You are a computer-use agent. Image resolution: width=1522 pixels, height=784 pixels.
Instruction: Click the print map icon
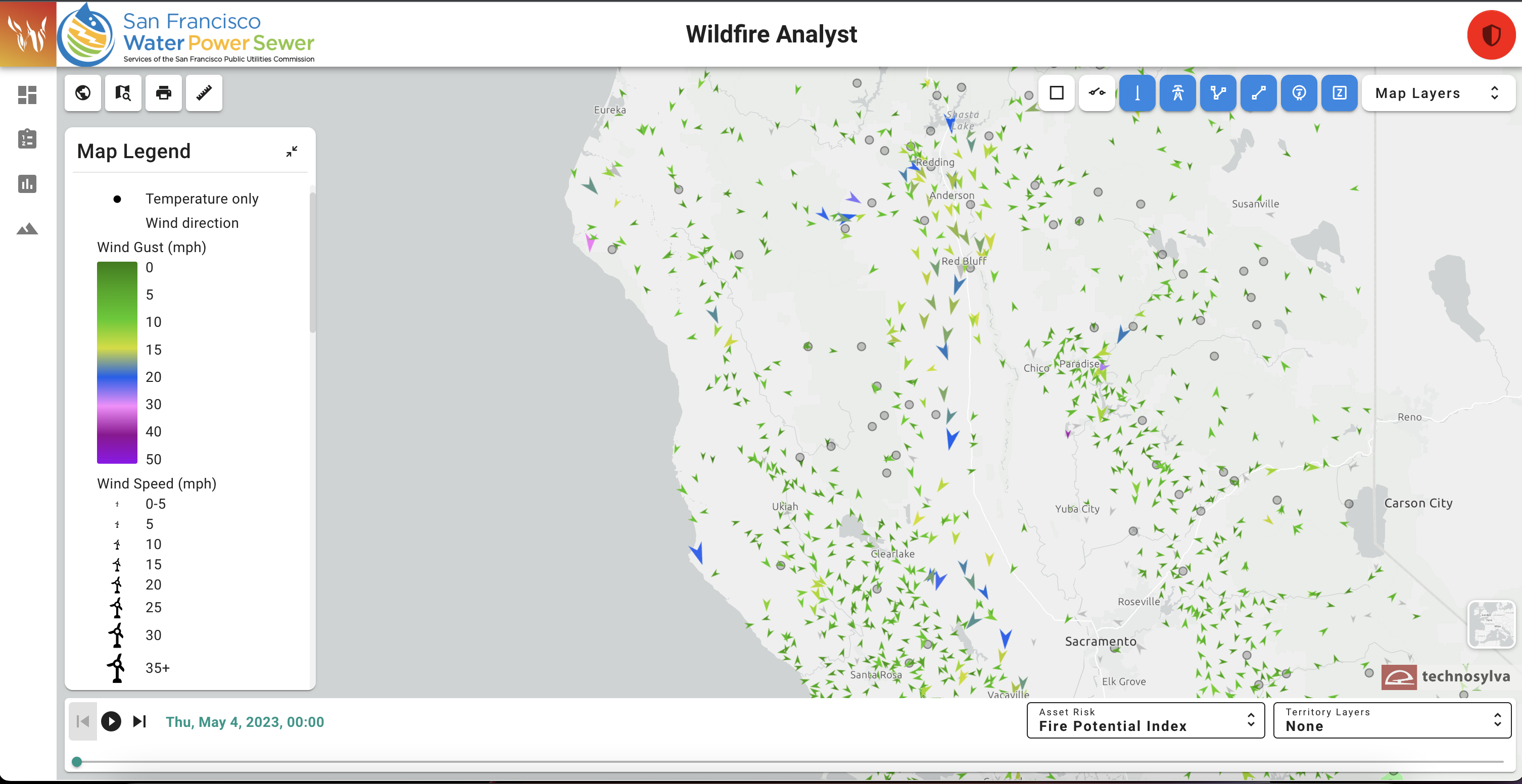[x=164, y=93]
